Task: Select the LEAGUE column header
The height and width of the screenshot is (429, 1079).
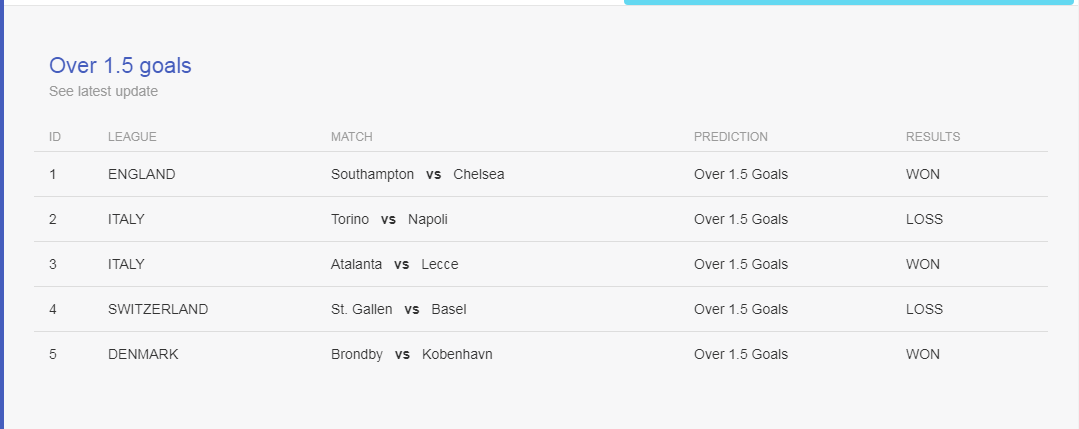Action: click(x=132, y=136)
